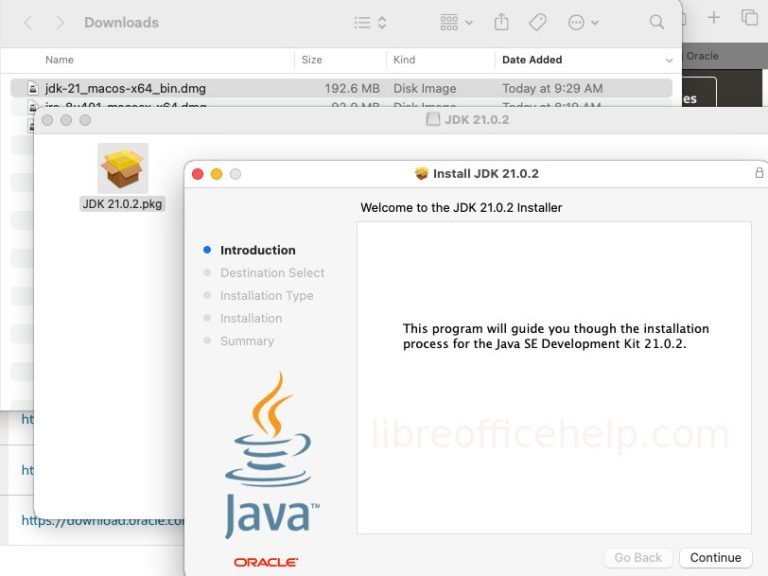Click the Go Back button
The height and width of the screenshot is (576, 768).
pos(638,557)
